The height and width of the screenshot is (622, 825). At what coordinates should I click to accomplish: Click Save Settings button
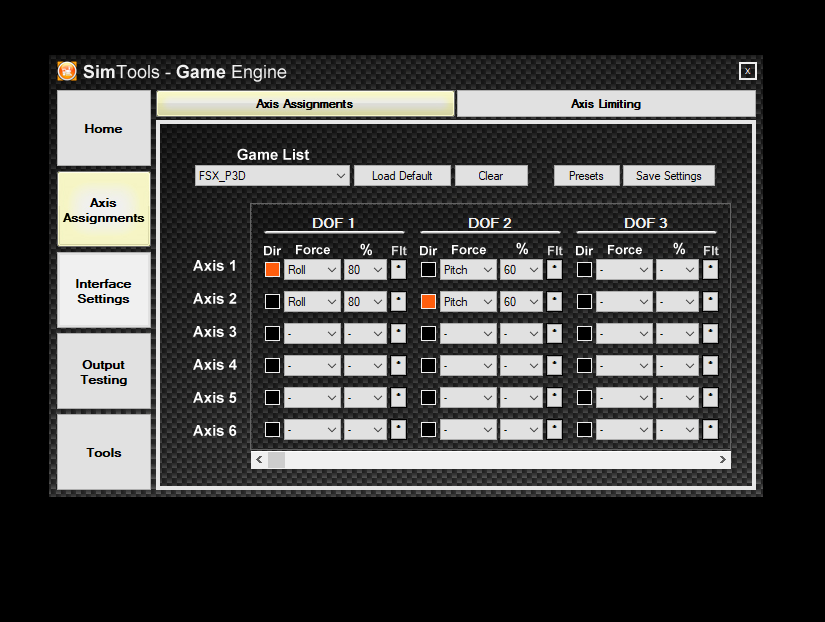(x=669, y=176)
